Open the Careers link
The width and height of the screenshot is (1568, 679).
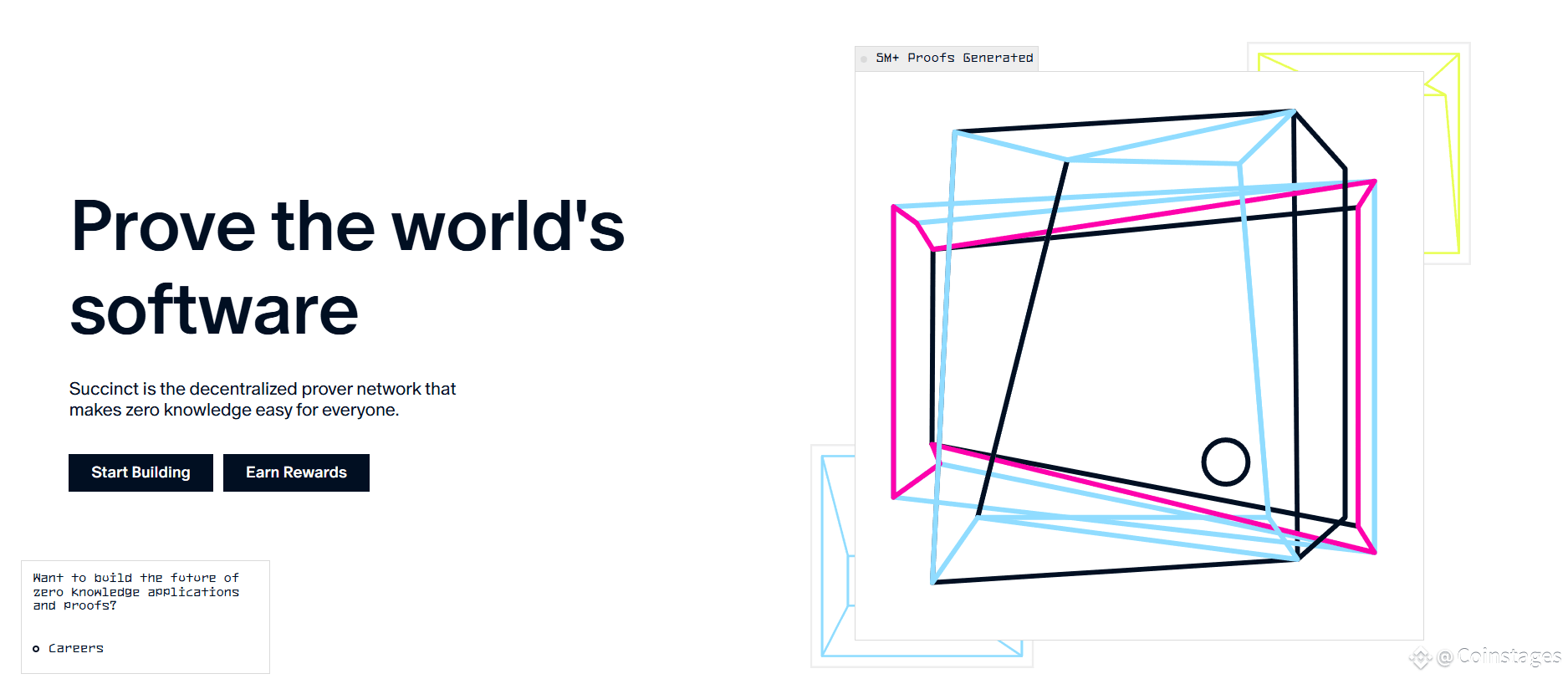[x=76, y=648]
